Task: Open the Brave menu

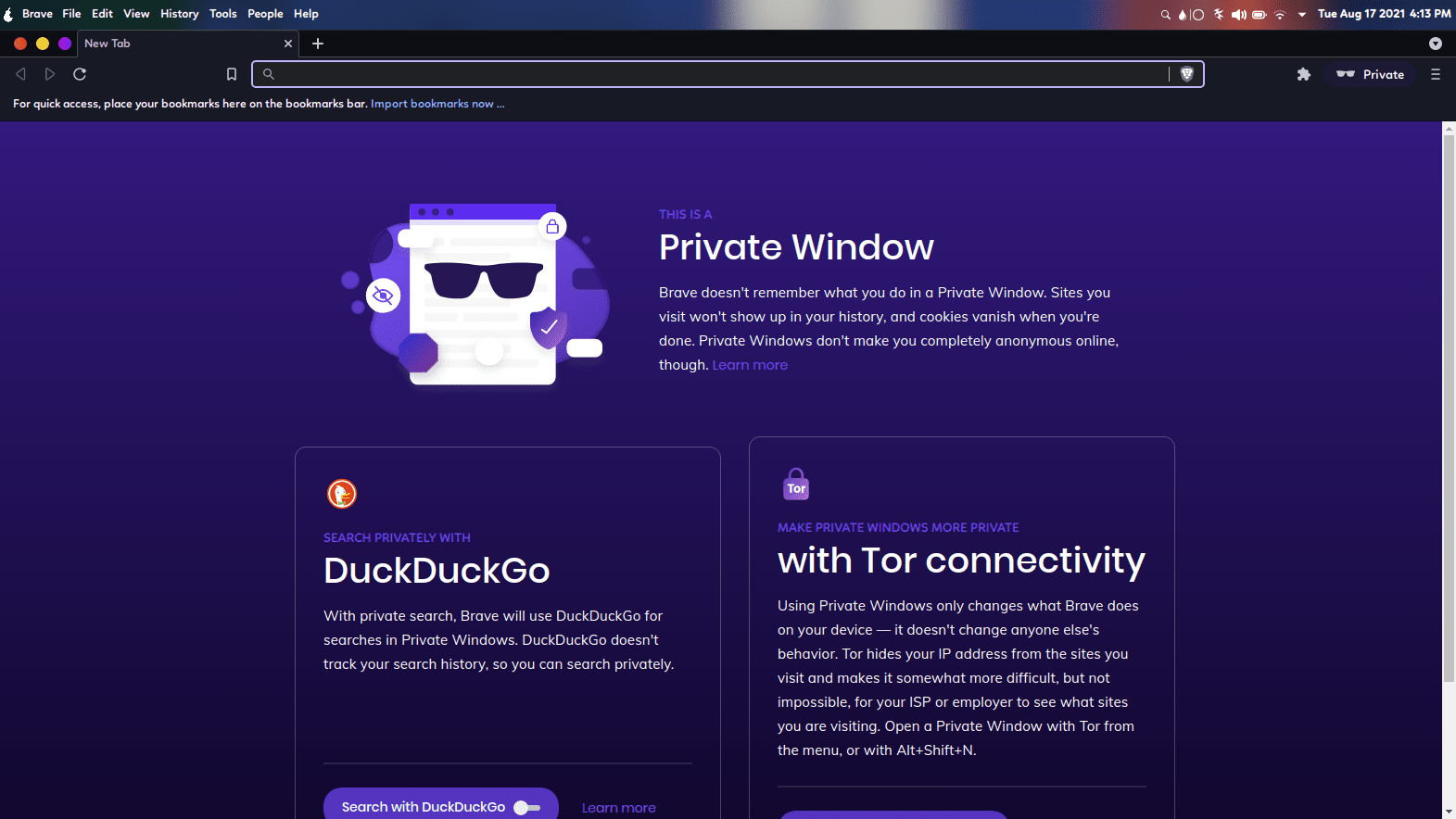Action: pyautogui.click(x=37, y=14)
